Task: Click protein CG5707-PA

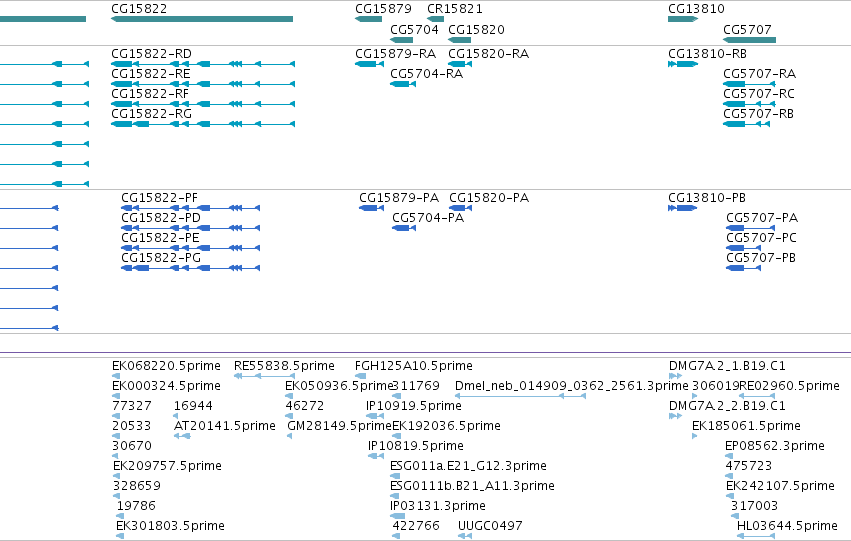Action: pos(751,228)
